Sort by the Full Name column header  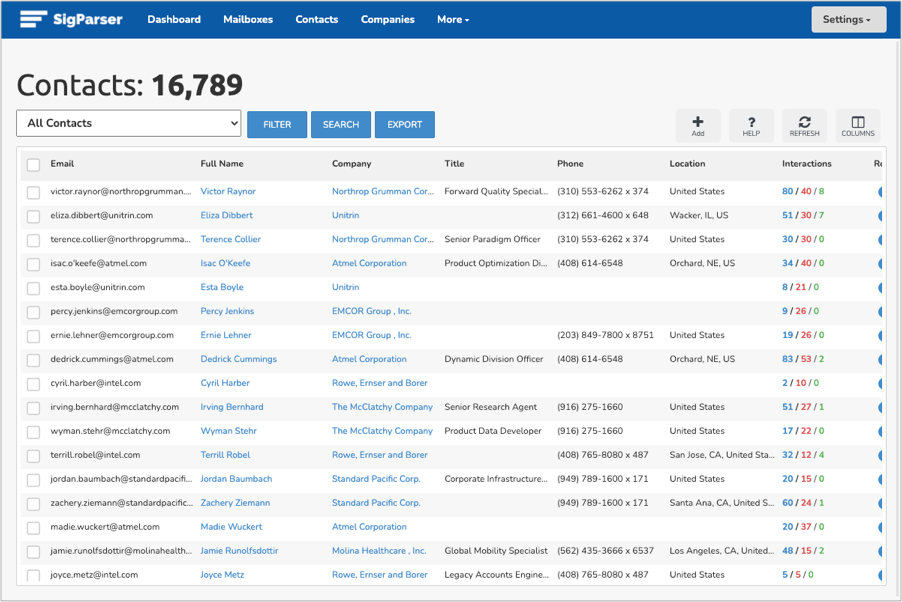tap(221, 163)
